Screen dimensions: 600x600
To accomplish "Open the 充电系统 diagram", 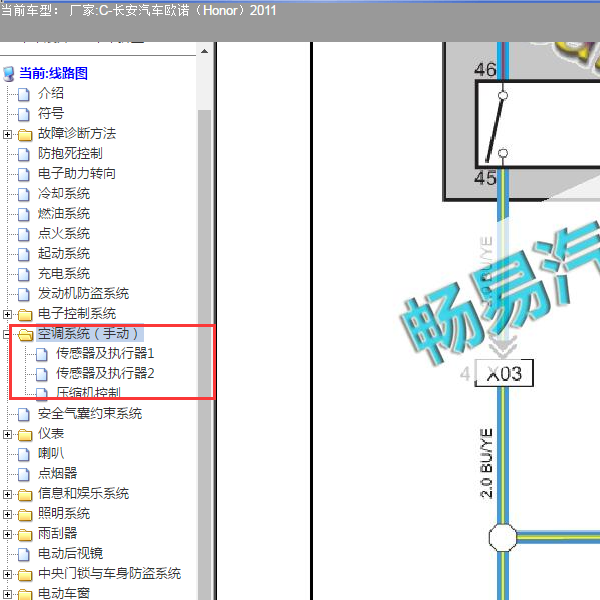I will tap(64, 273).
